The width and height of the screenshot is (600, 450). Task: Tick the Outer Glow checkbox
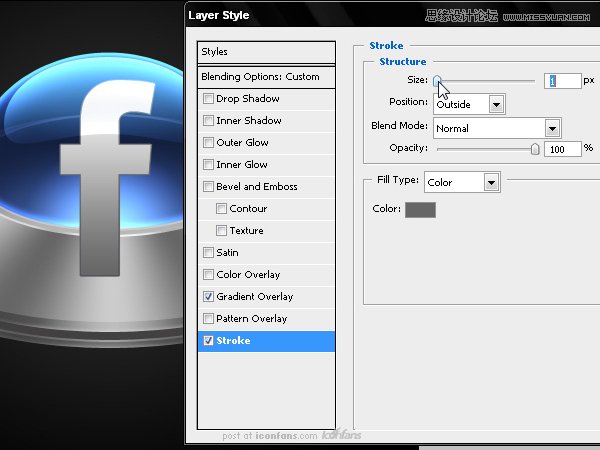tap(208, 142)
